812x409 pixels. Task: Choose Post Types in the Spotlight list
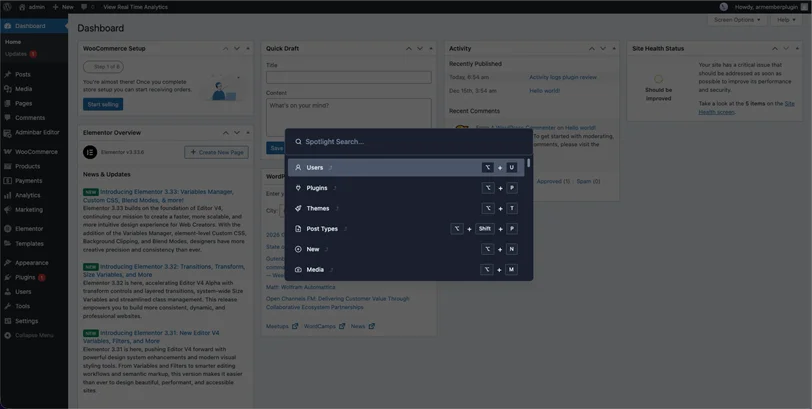tap(406, 229)
